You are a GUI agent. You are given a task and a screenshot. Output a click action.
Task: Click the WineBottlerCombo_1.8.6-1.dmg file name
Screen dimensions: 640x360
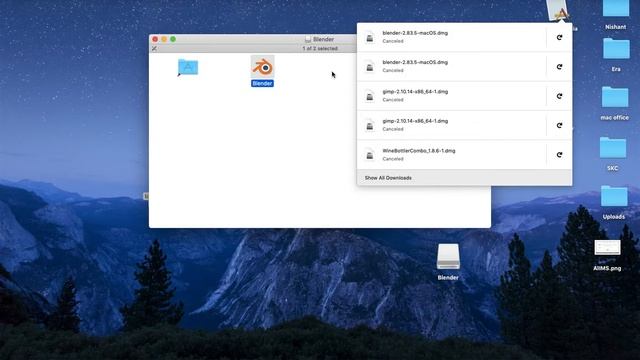(x=419, y=151)
